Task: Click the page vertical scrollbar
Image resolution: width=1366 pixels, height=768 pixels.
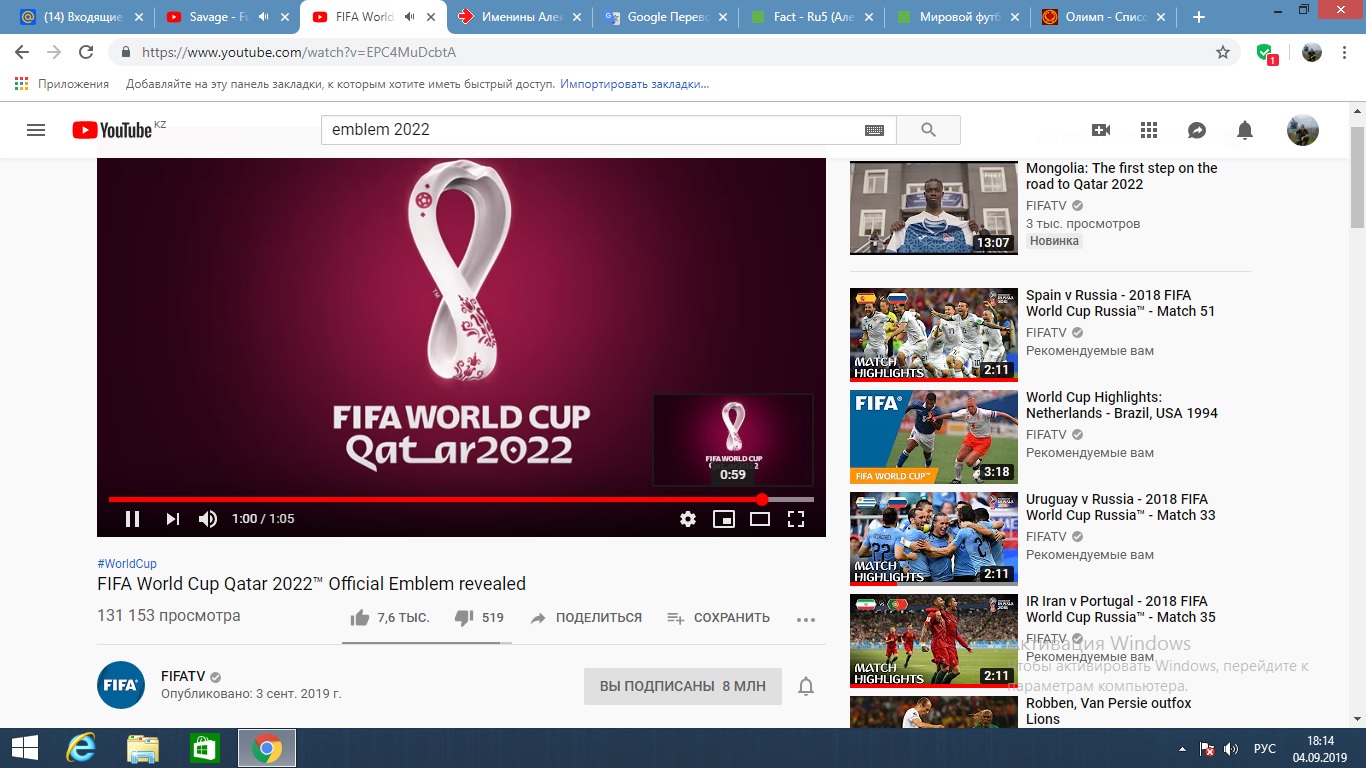Action: click(1357, 180)
